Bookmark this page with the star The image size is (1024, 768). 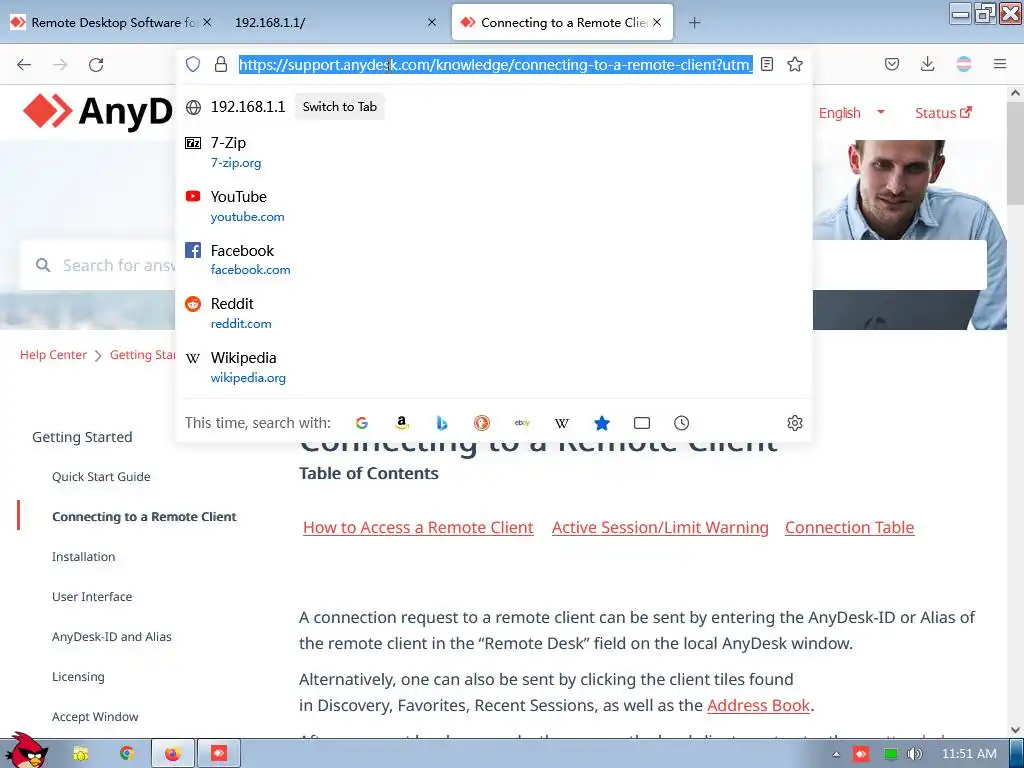[795, 64]
